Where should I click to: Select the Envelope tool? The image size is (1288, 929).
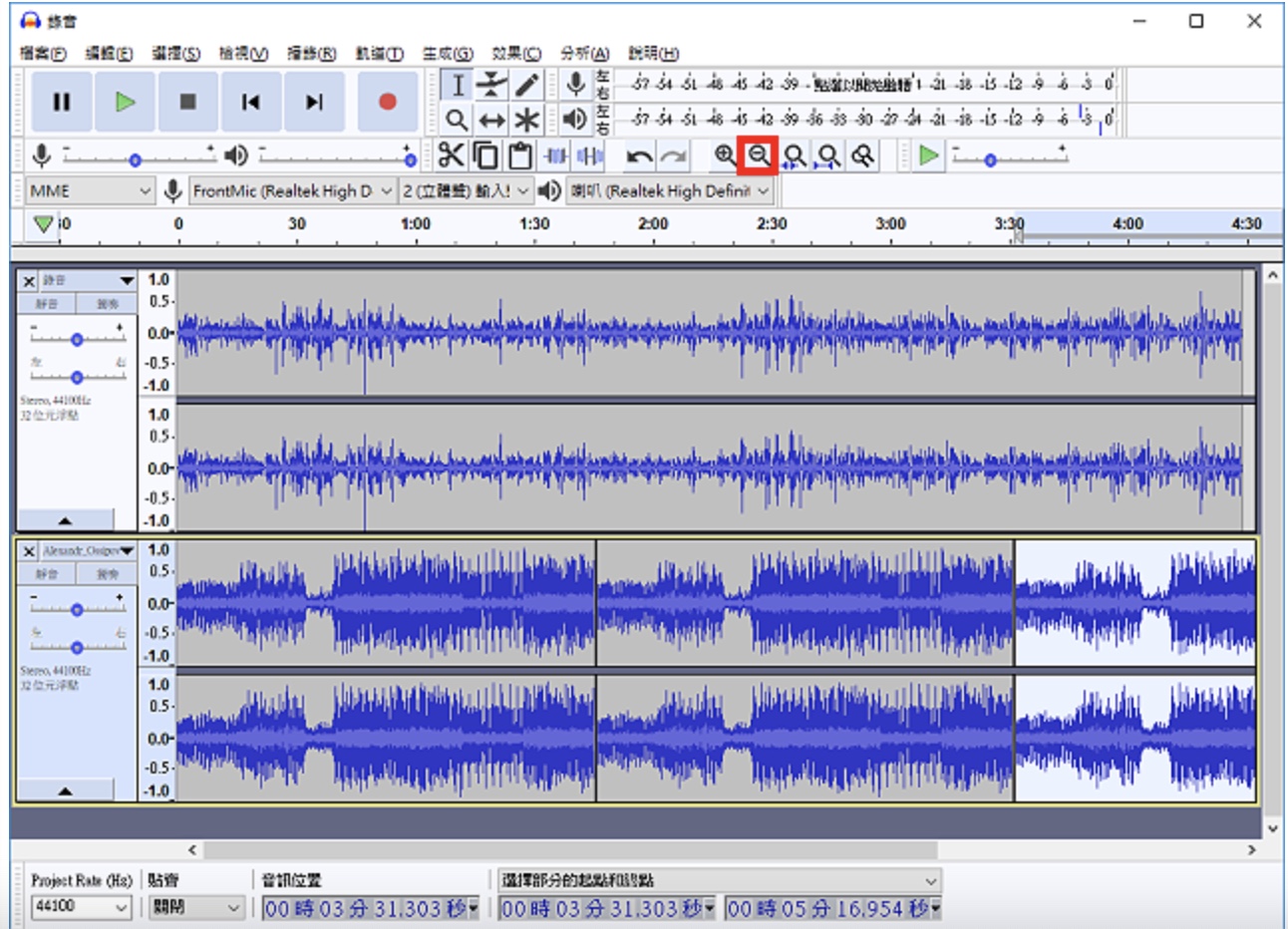491,85
